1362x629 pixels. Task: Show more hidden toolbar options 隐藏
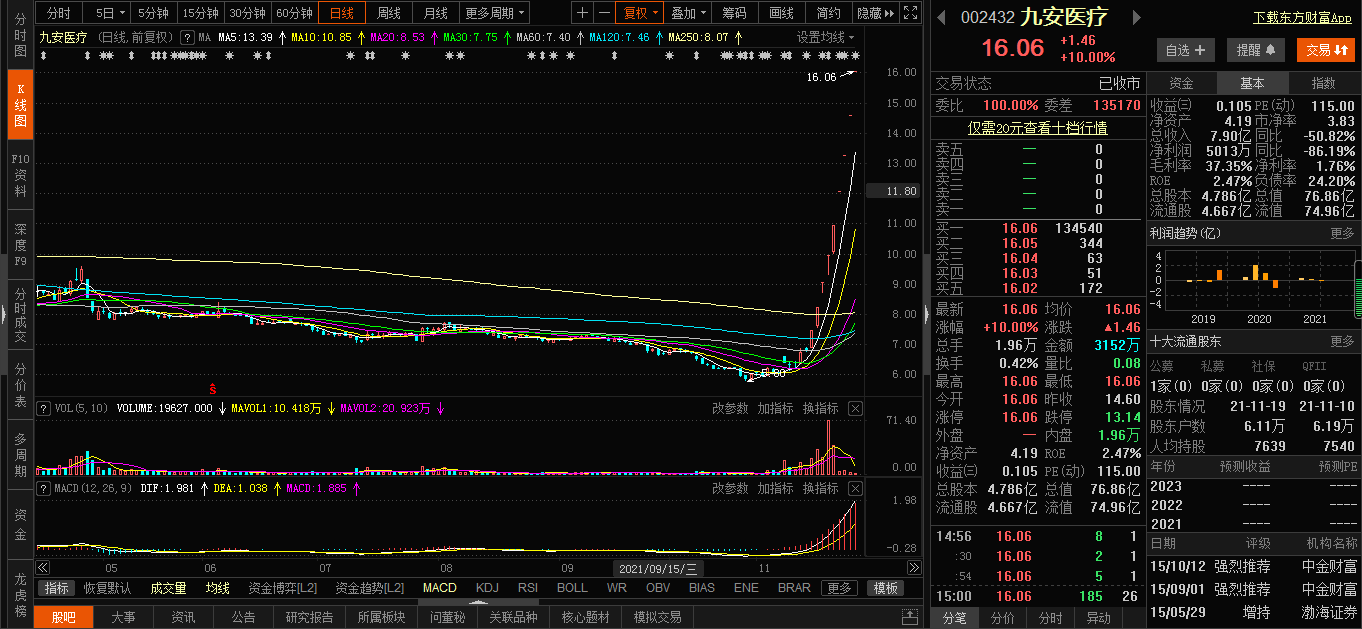point(874,13)
